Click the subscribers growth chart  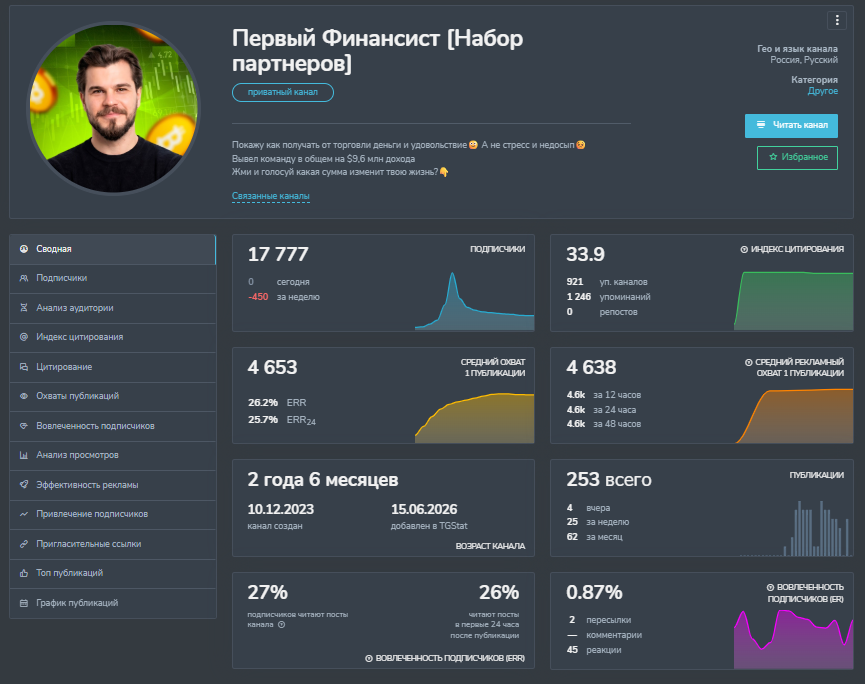(474, 301)
